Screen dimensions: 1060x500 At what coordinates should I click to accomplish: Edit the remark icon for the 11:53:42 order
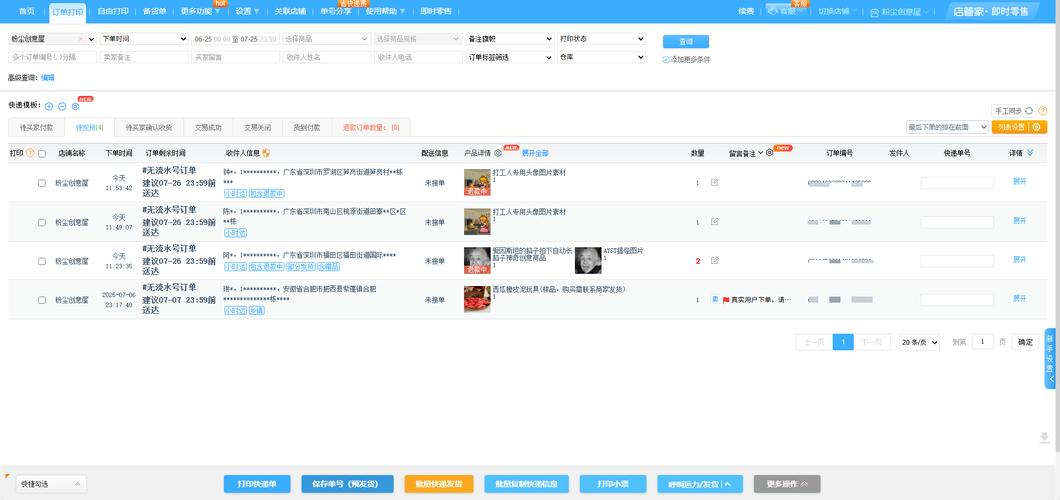tap(715, 182)
